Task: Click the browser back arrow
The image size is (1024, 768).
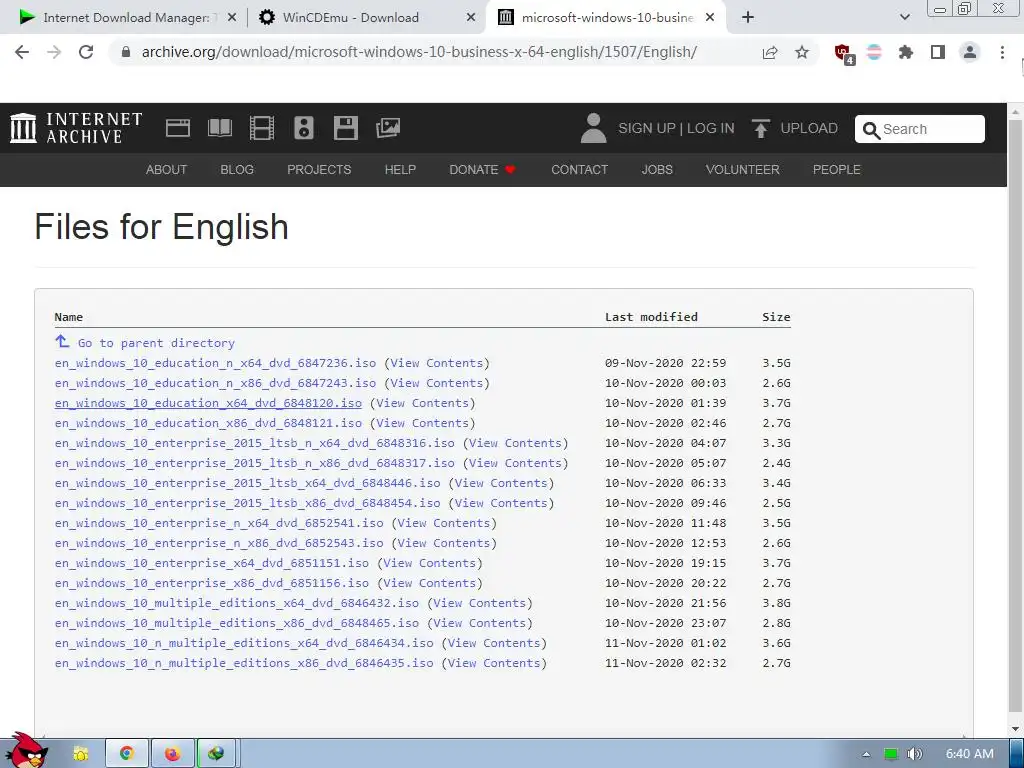Action: tap(22, 52)
